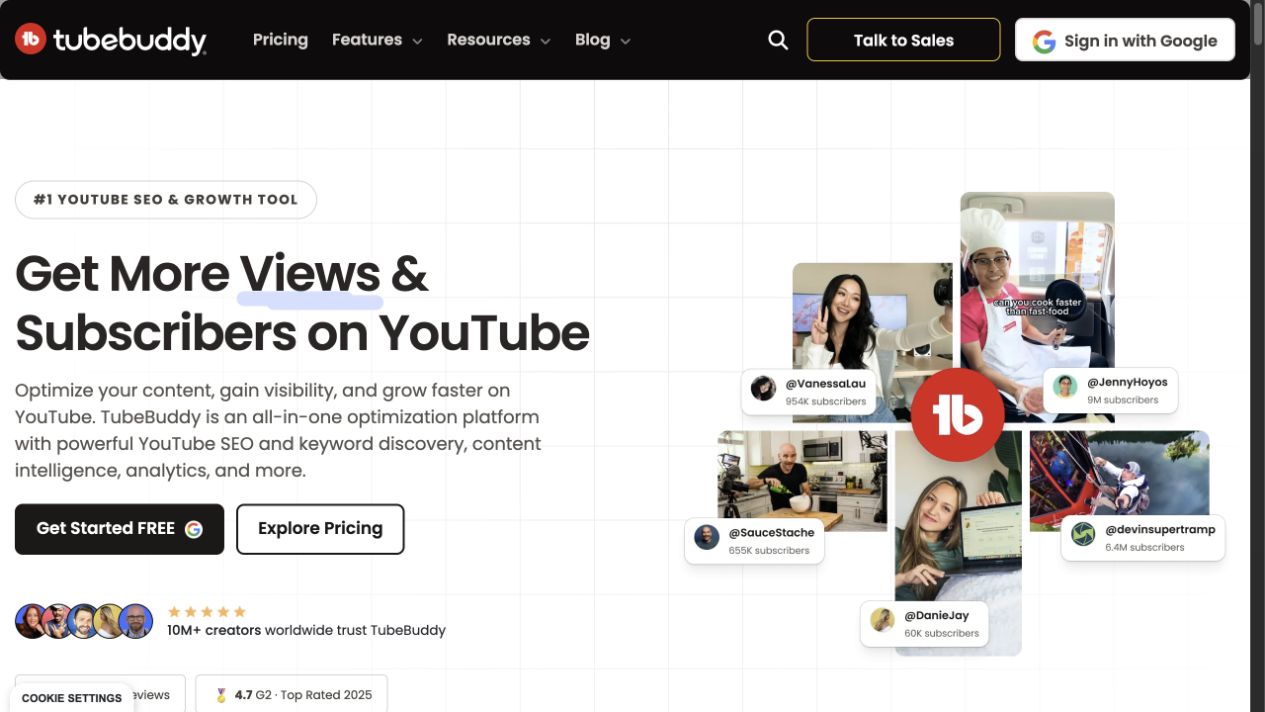This screenshot has height=712, width=1265.
Task: Click '10M+ creators worldwide trust TubeBuddy' text
Action: [x=306, y=630]
